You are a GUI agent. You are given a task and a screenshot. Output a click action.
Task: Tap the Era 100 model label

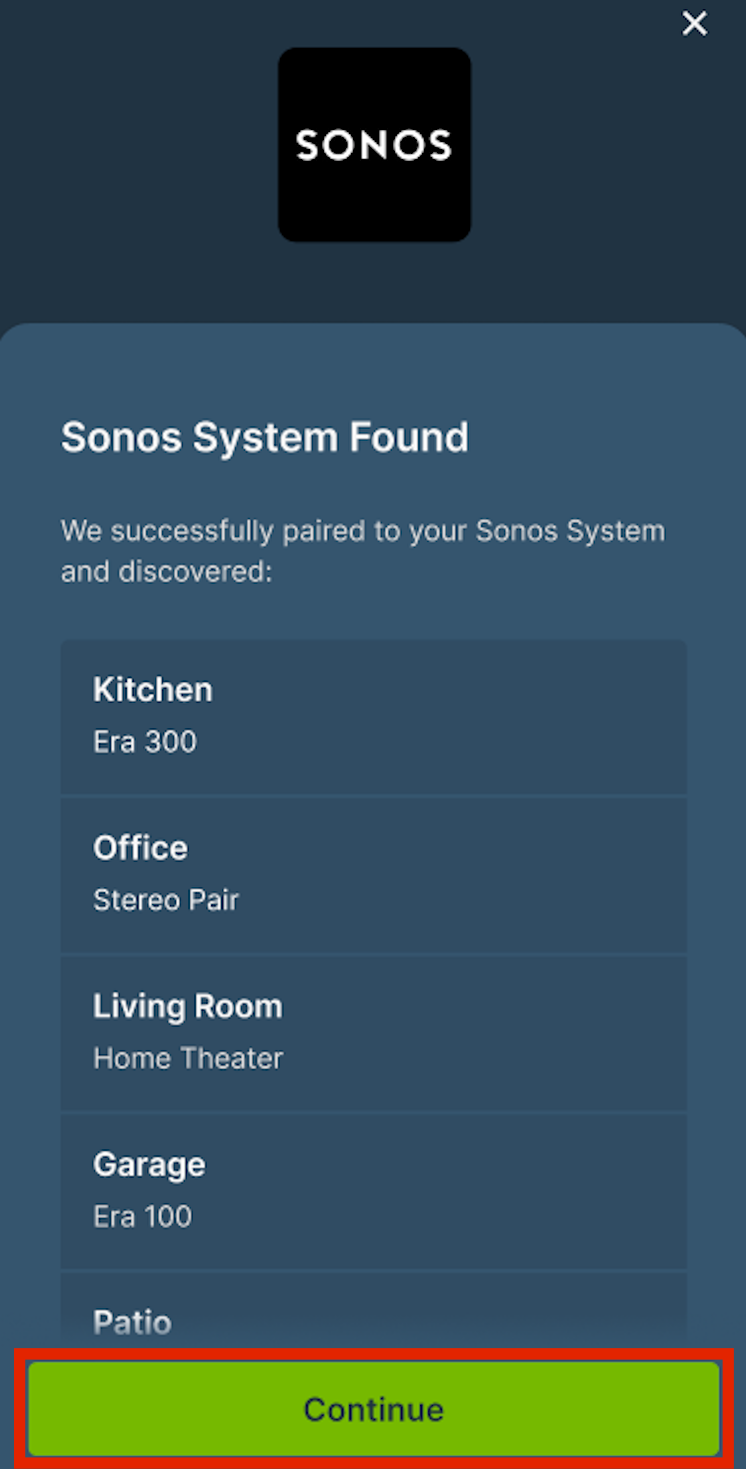[x=143, y=1216]
